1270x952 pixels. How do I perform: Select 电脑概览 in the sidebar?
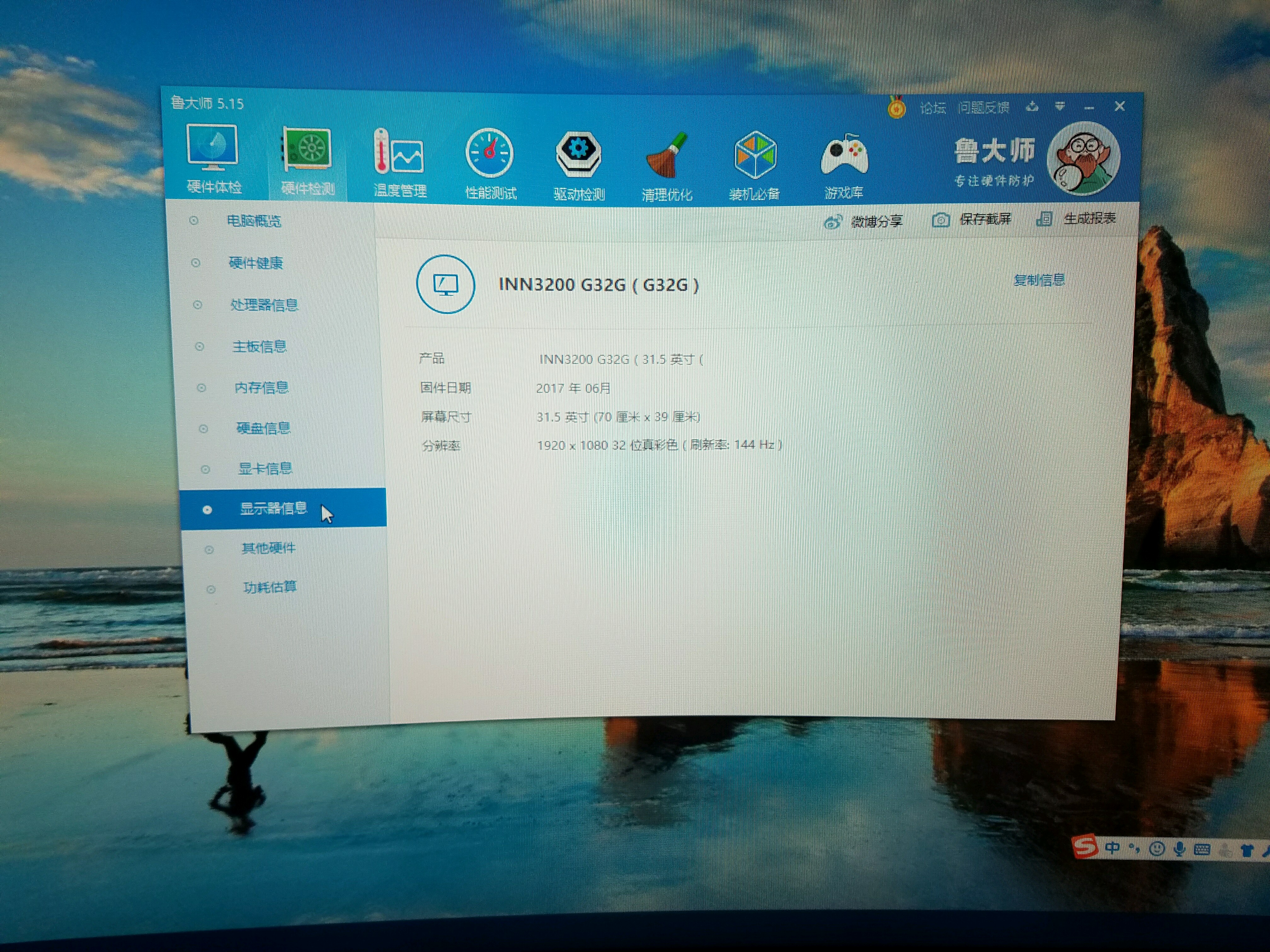pos(254,221)
